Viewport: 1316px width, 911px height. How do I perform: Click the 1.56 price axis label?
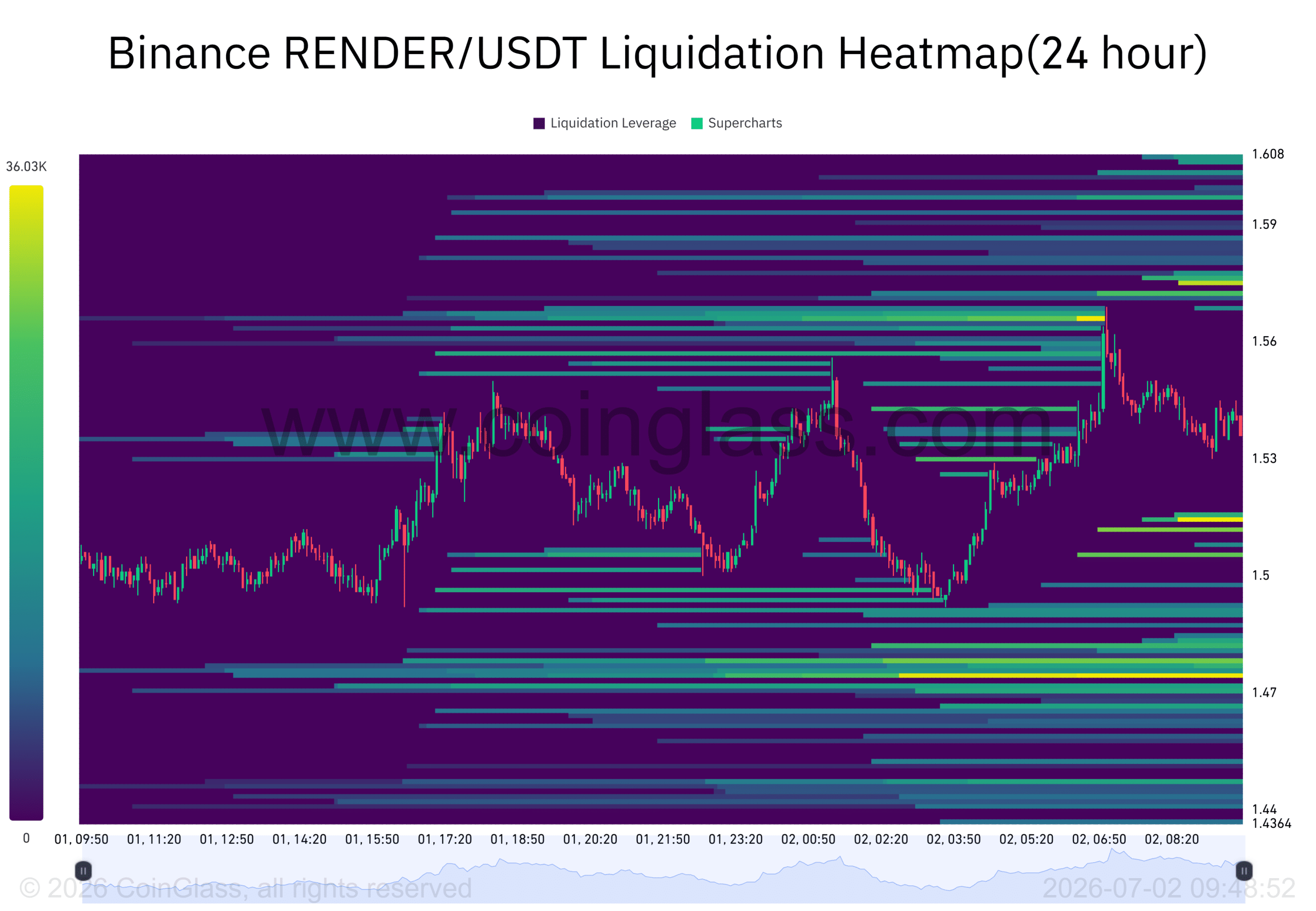point(1264,341)
